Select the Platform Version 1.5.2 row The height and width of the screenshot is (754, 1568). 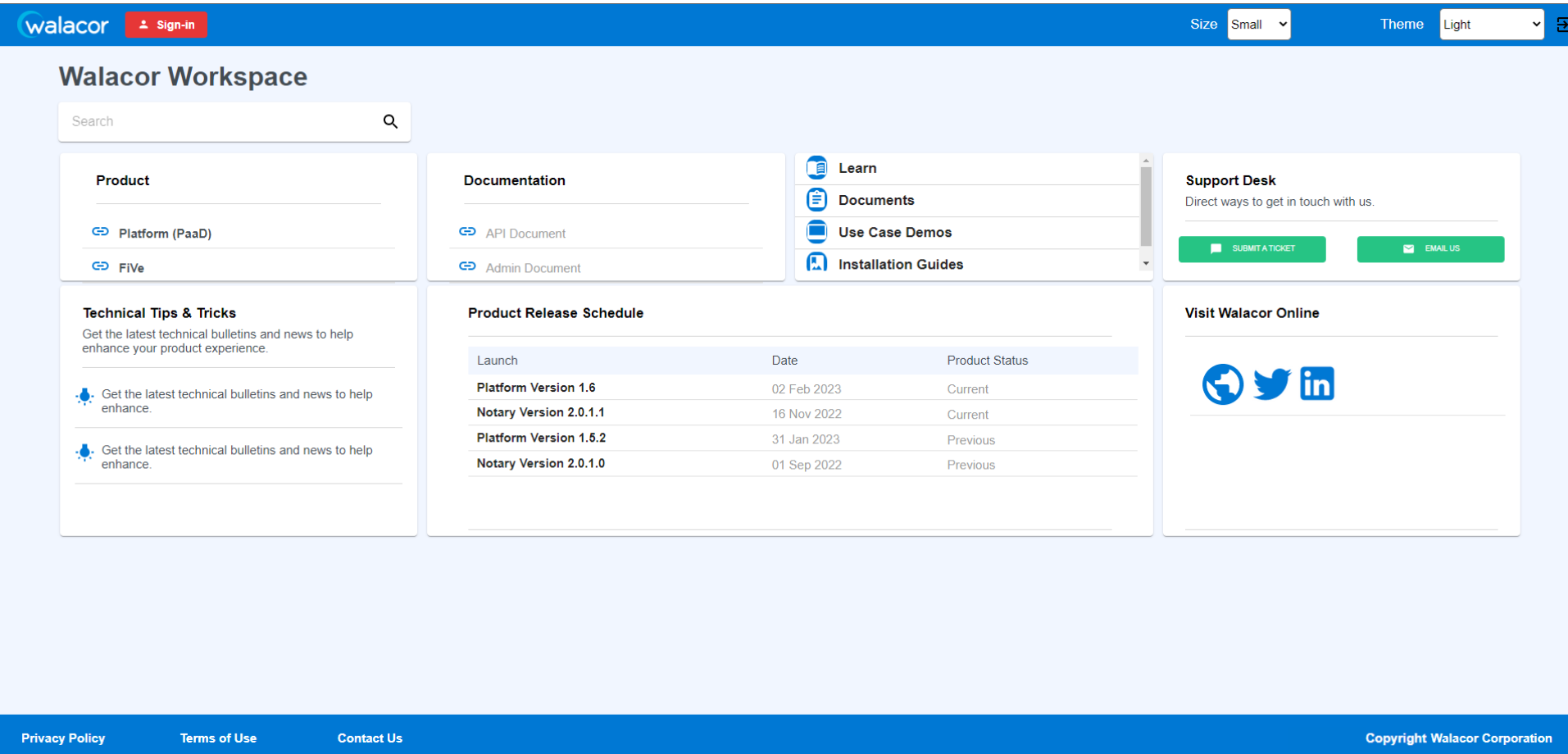pyautogui.click(x=802, y=438)
